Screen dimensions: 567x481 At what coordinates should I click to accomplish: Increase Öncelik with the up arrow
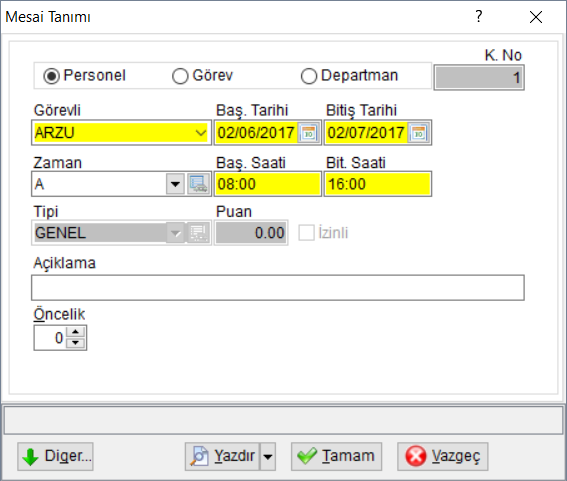coord(75,332)
